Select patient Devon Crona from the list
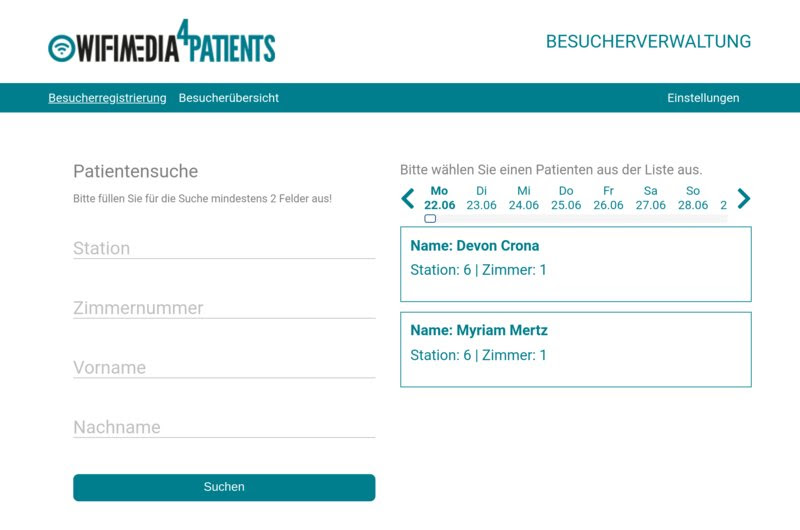 [x=576, y=264]
